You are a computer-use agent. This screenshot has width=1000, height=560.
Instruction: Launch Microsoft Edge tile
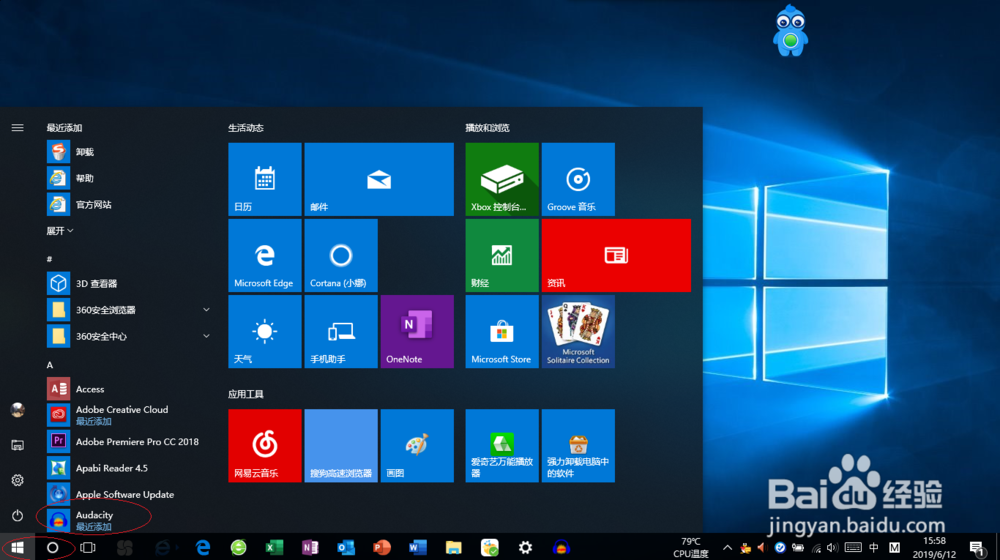pos(265,255)
